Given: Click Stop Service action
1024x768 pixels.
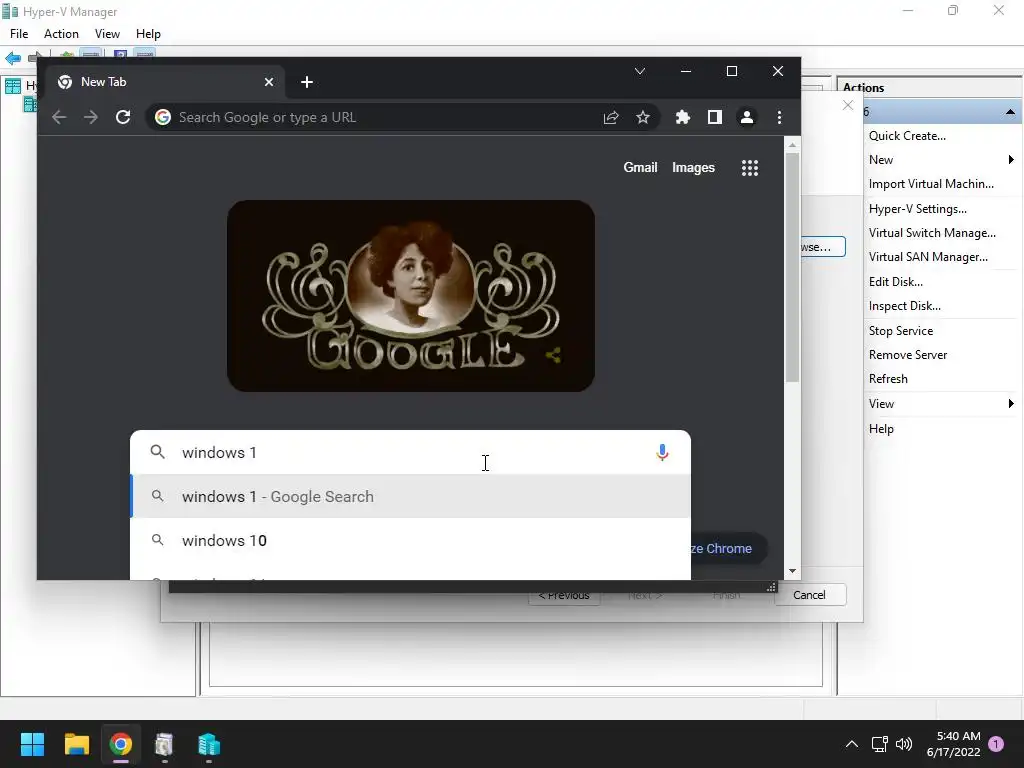Looking at the screenshot, I should [x=901, y=331].
